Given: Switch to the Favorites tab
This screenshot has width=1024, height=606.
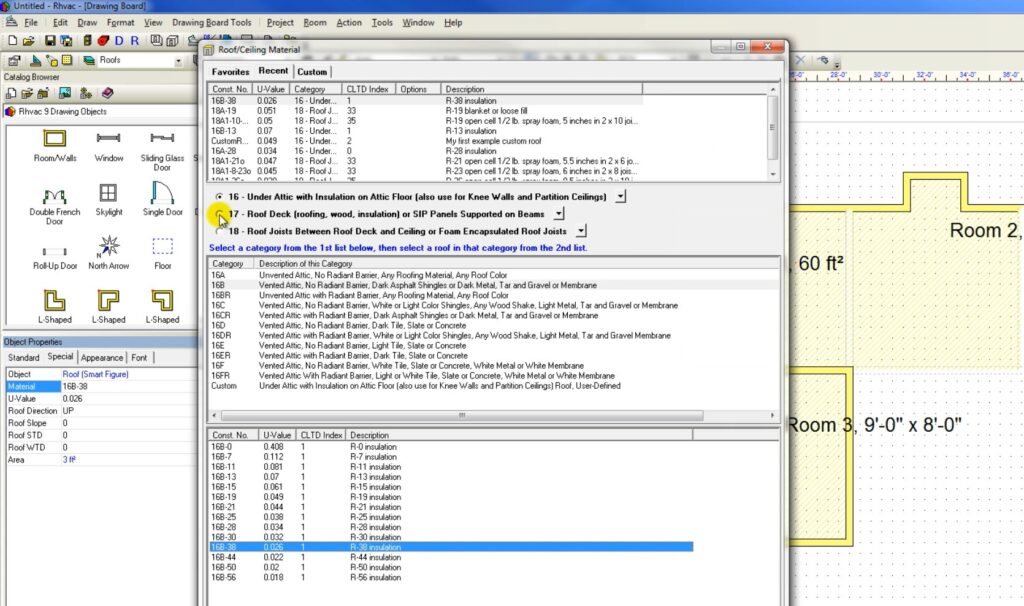Looking at the screenshot, I should pos(230,72).
